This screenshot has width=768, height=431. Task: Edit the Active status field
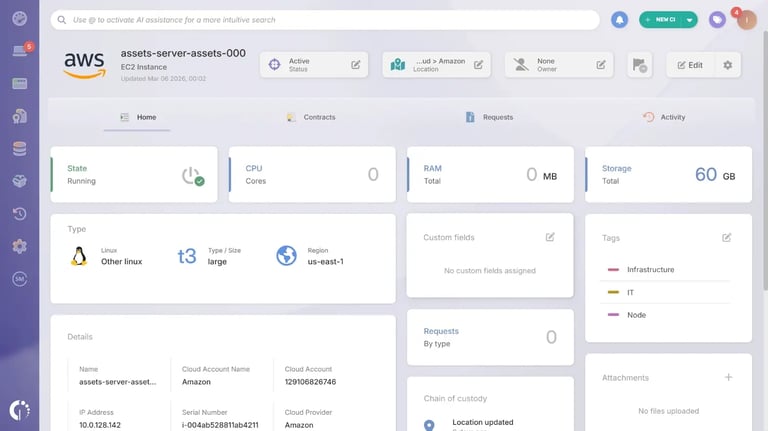pos(356,65)
